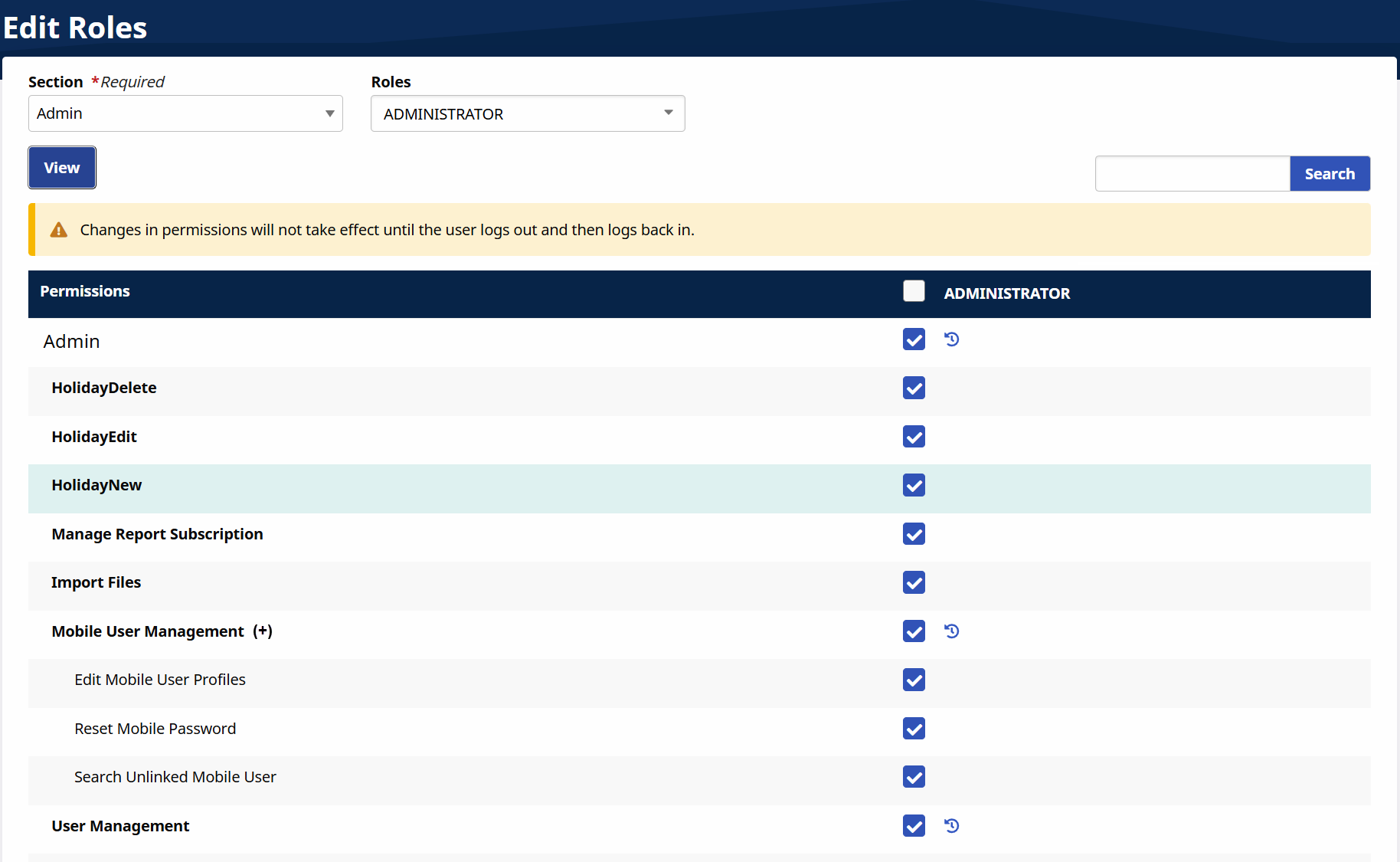Disable the Import Files permission

(914, 582)
